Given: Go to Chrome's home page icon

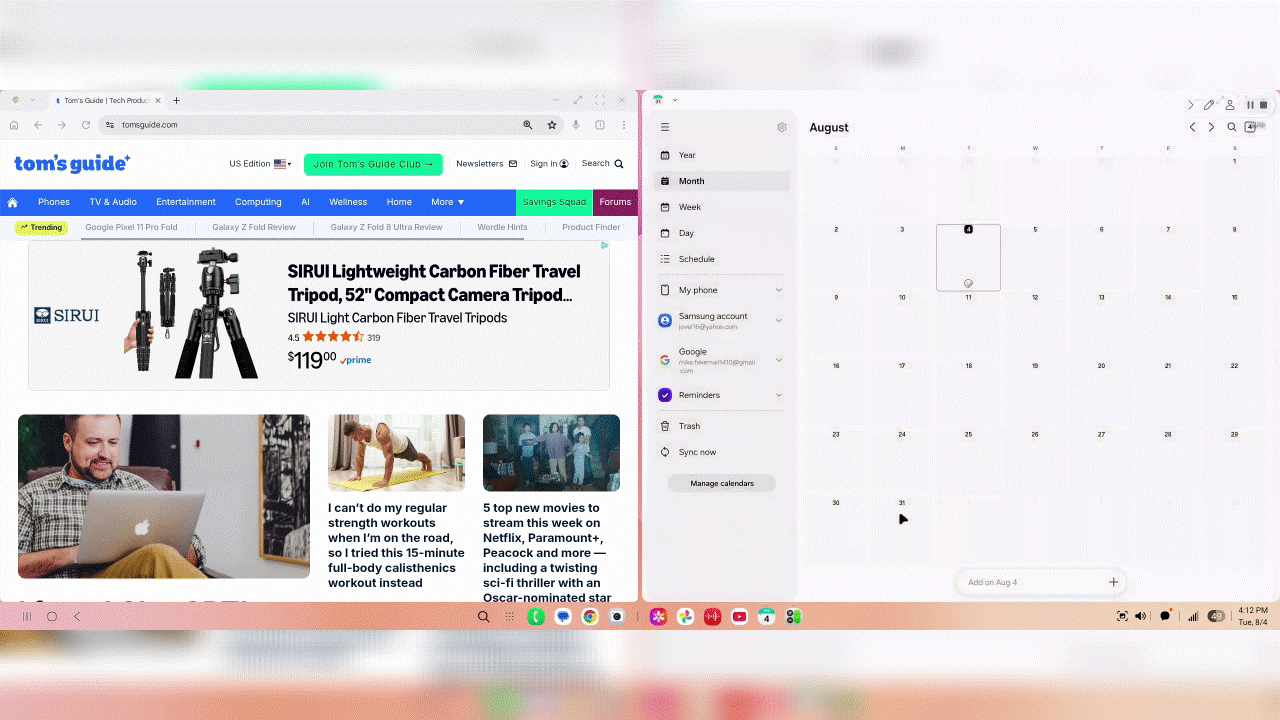Looking at the screenshot, I should point(14,125).
